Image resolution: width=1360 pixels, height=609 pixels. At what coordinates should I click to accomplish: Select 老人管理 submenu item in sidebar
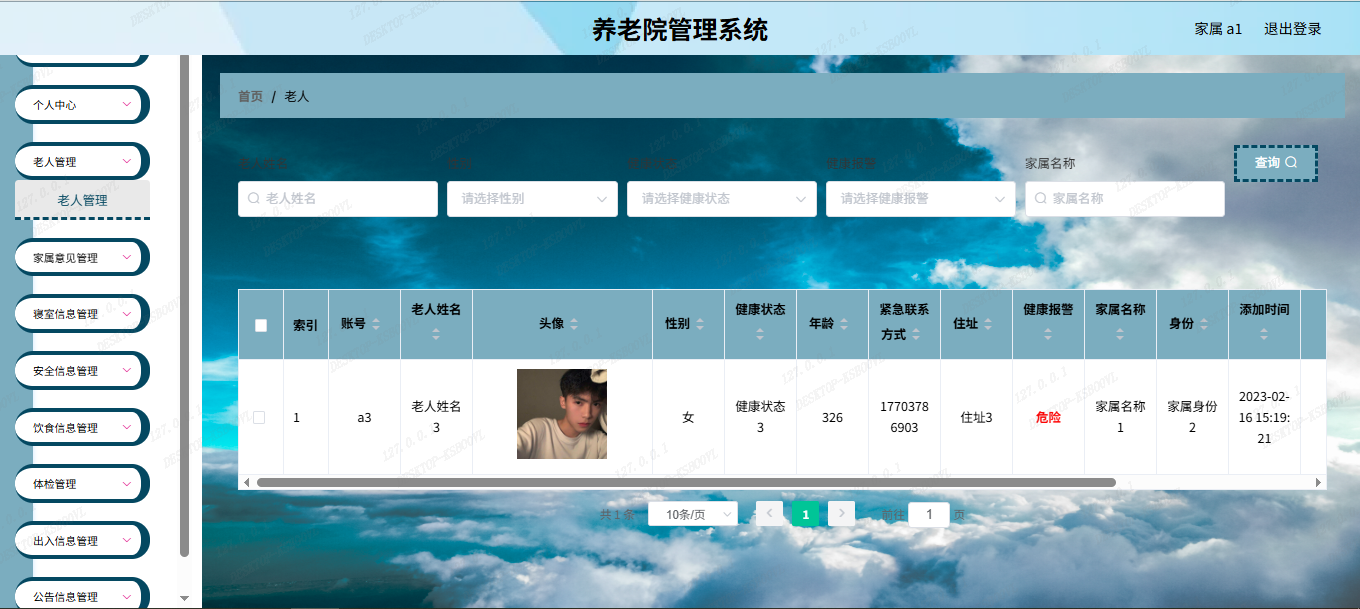coord(82,200)
